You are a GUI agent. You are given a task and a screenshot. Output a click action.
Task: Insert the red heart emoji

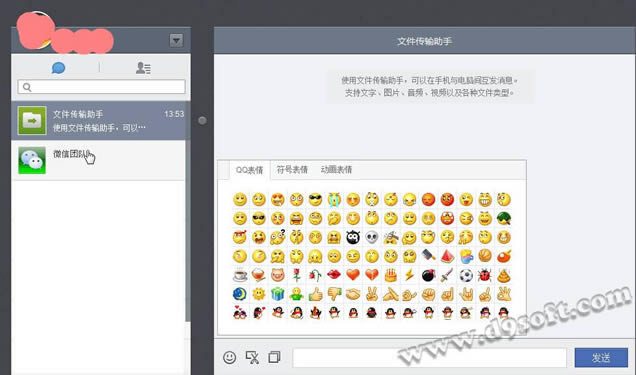pos(353,275)
